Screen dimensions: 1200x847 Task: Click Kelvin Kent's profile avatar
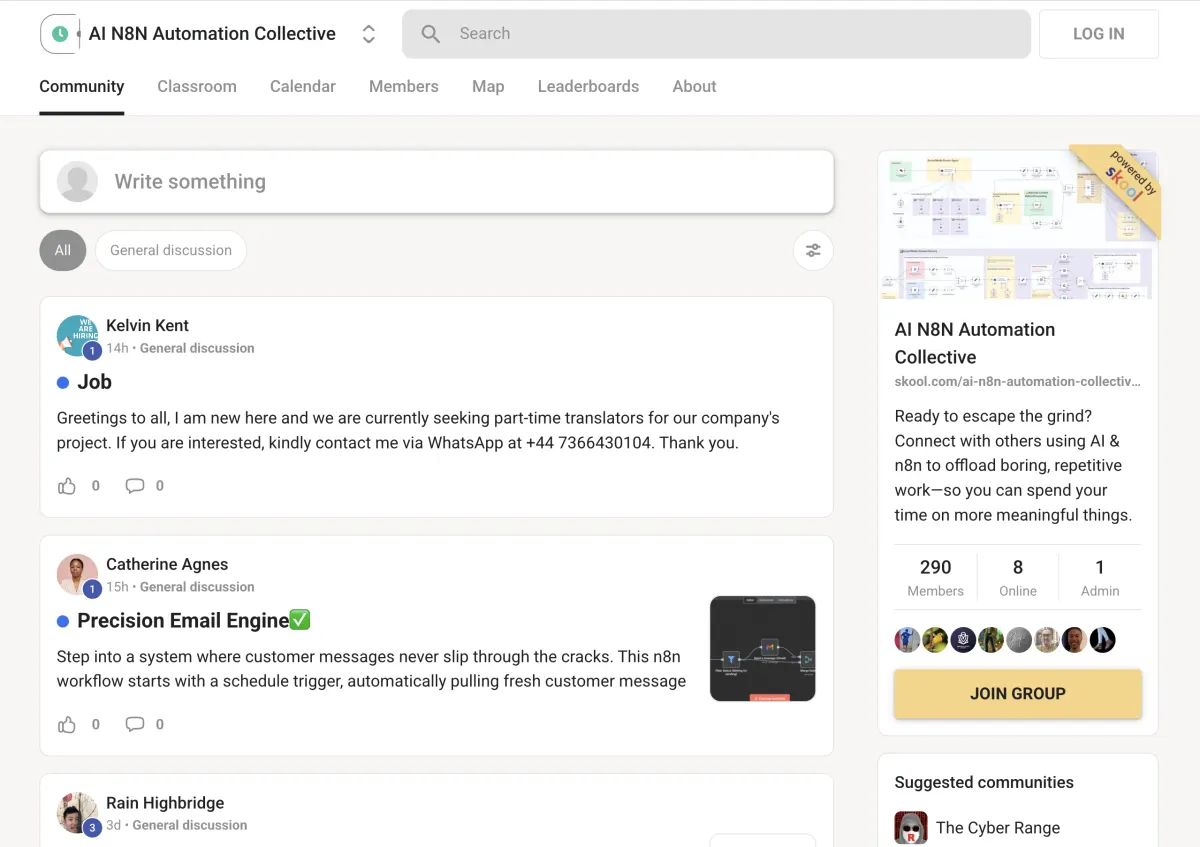[77, 336]
